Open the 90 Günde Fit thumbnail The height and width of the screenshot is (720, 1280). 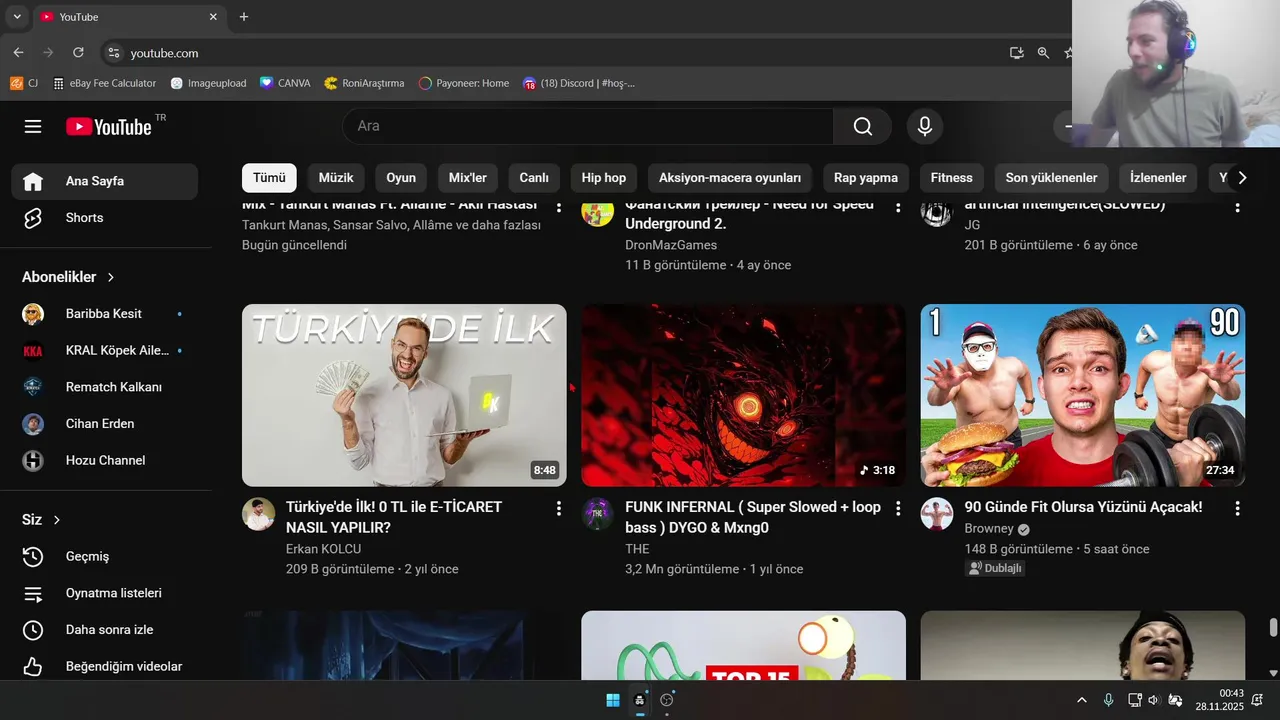click(1083, 395)
